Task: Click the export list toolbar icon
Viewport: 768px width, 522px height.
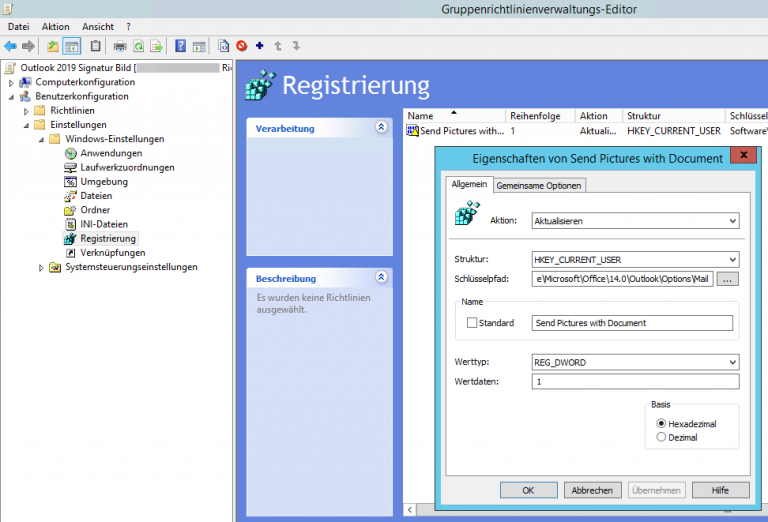Action: [157, 46]
